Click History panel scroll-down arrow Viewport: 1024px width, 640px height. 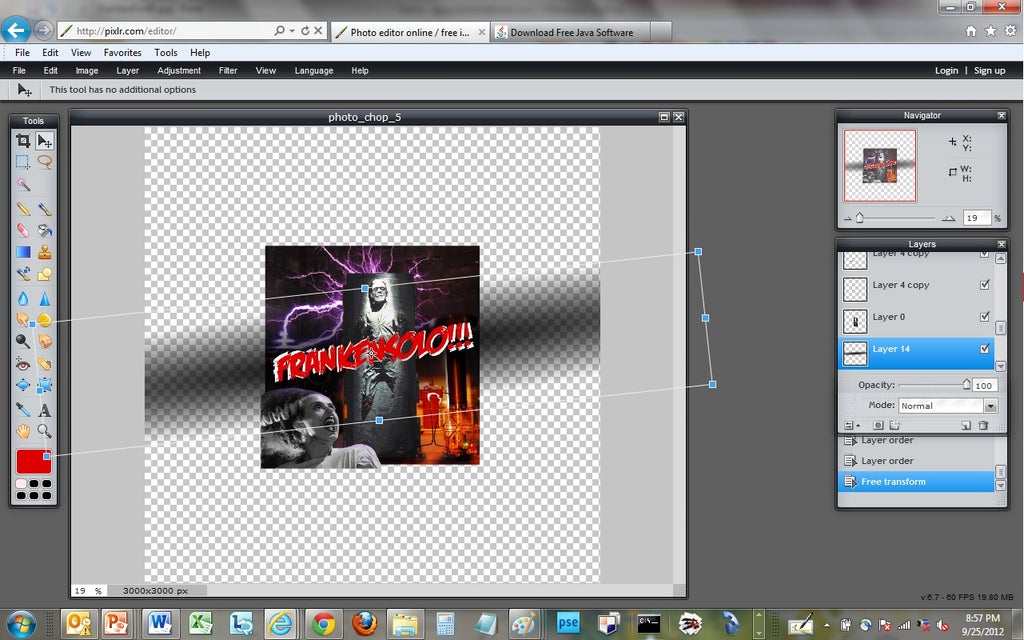tap(1000, 486)
